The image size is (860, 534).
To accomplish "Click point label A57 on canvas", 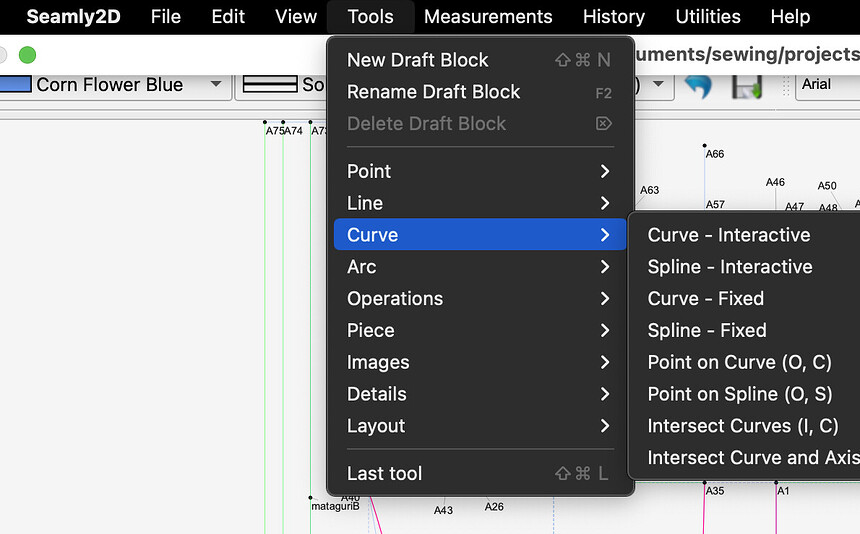I will (715, 204).
